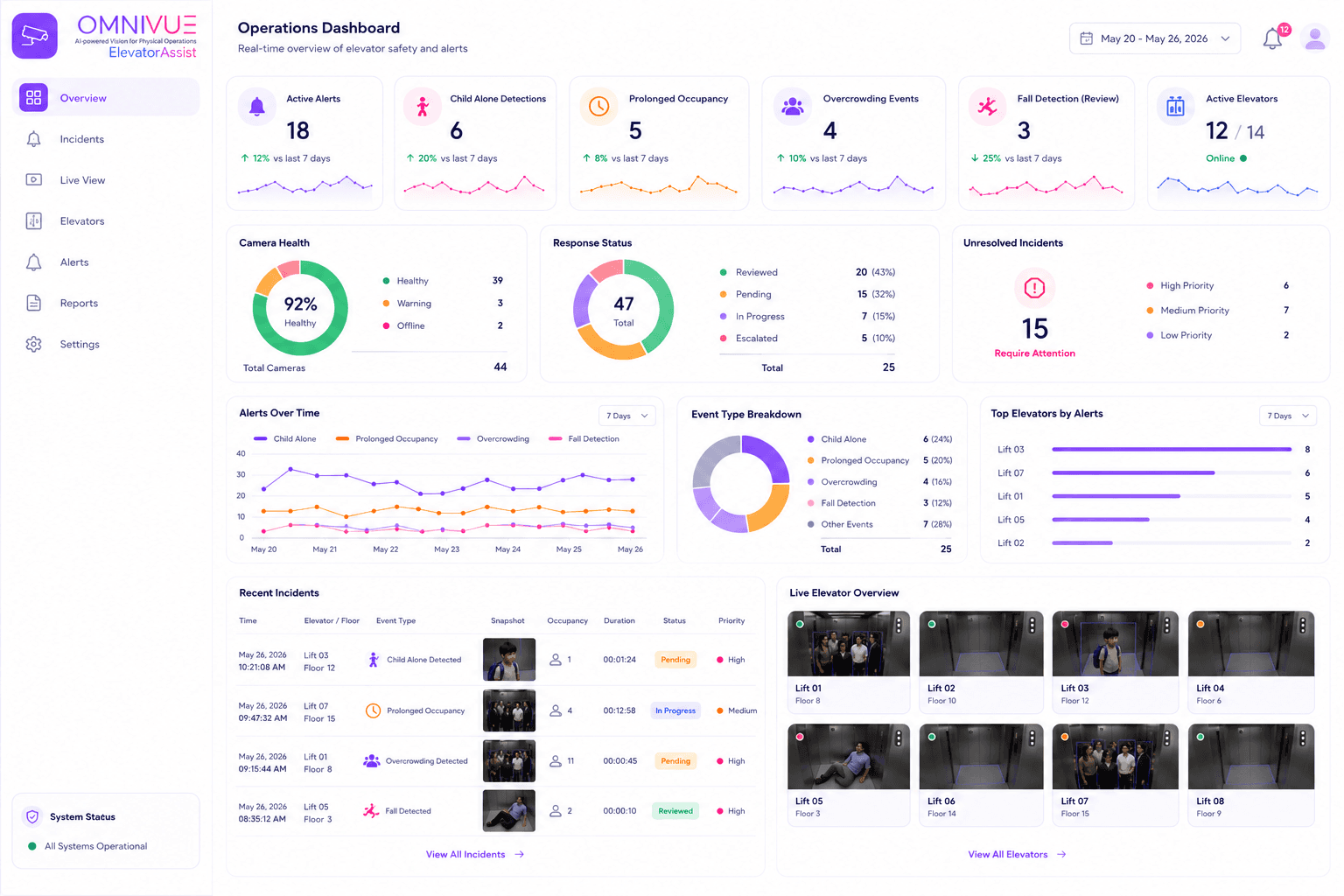Toggle Prolonged Occupancy series in legend

[387, 438]
